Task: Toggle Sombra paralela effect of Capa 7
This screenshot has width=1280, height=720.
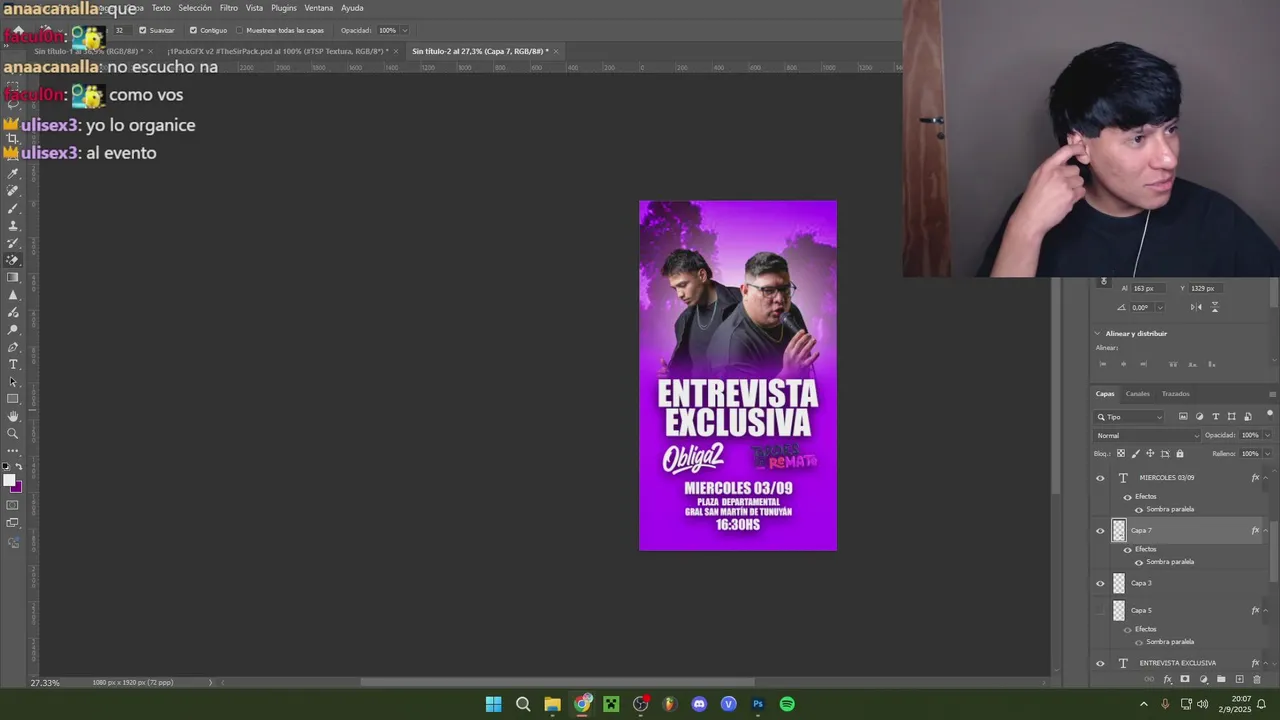Action: 1138,562
